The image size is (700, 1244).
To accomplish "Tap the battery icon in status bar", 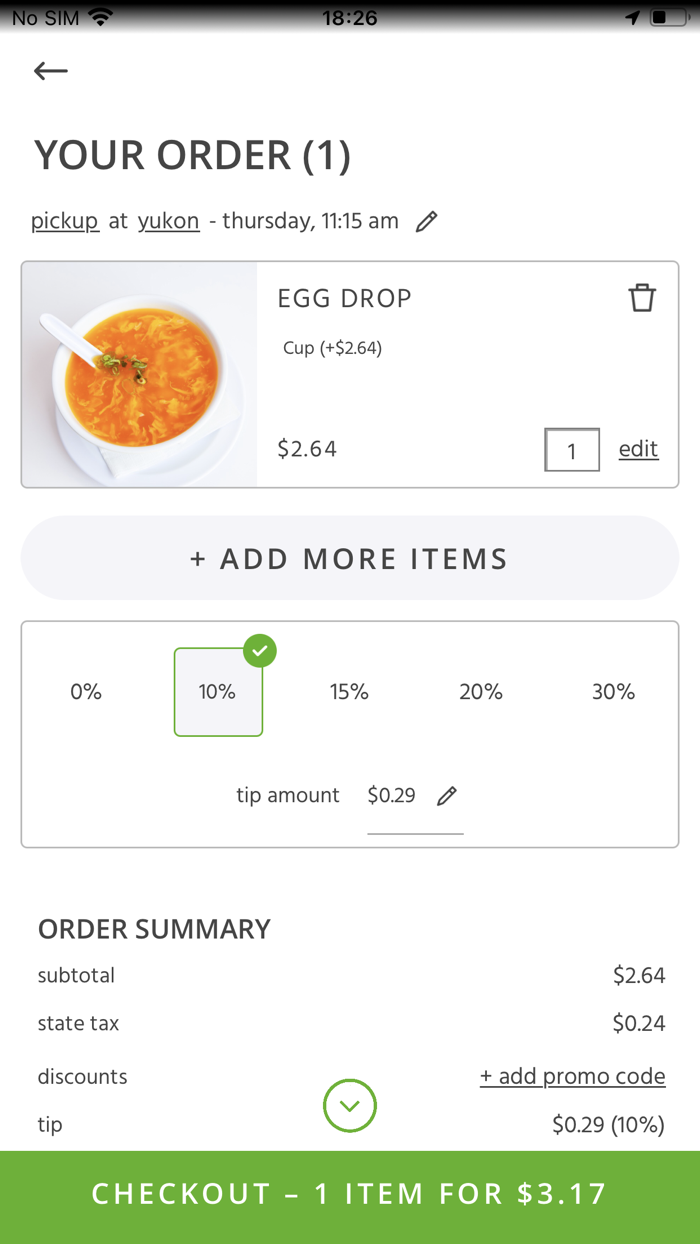I will pyautogui.click(x=668, y=18).
